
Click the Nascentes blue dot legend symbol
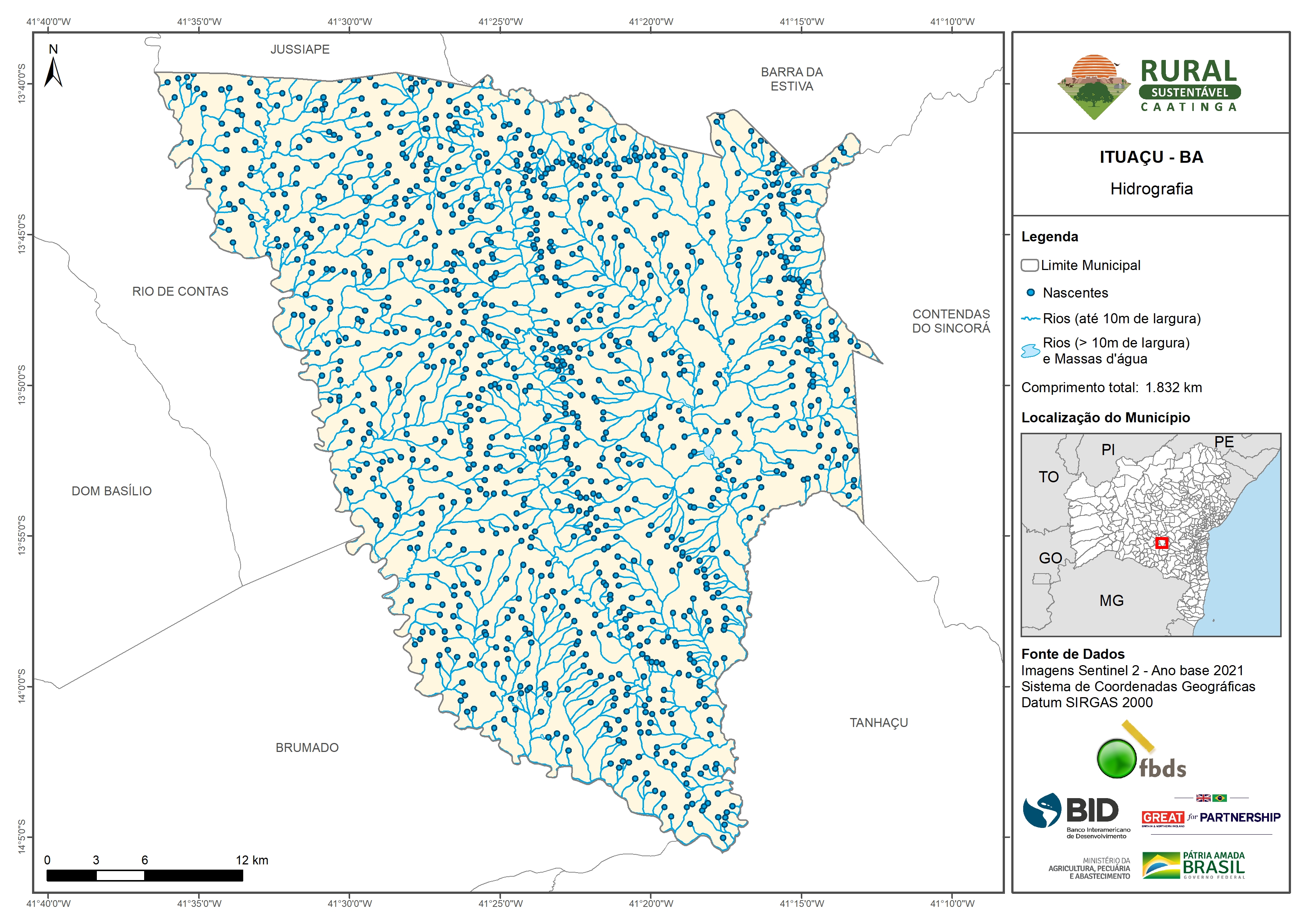(1030, 293)
